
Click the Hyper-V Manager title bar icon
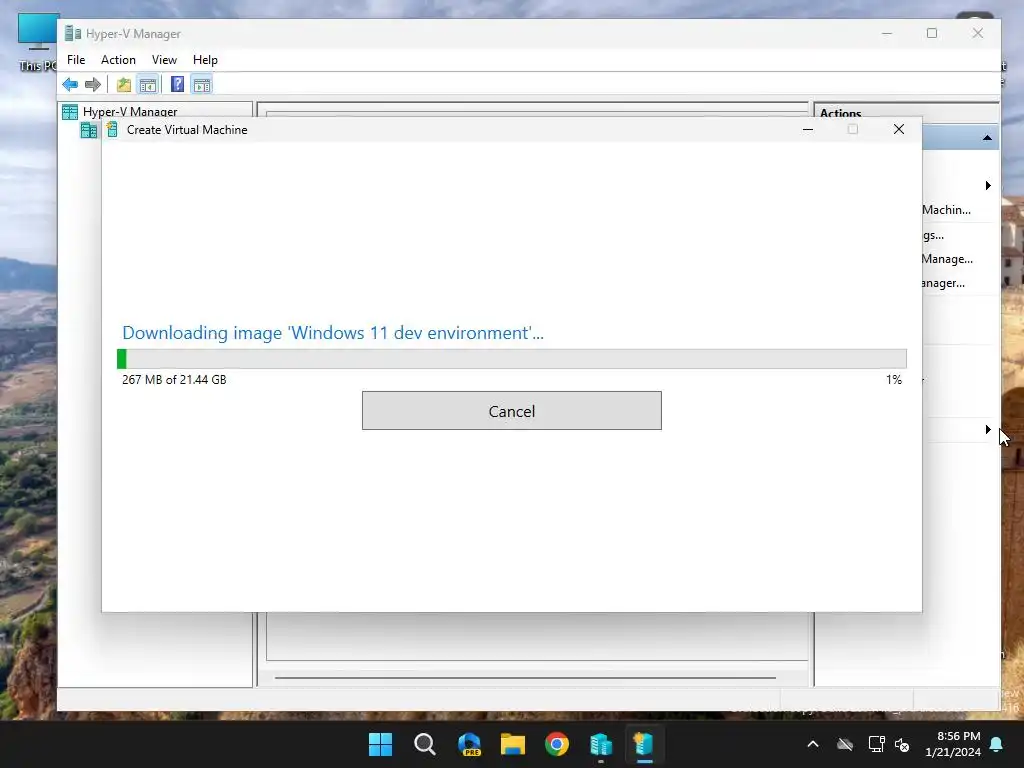pyautogui.click(x=72, y=33)
